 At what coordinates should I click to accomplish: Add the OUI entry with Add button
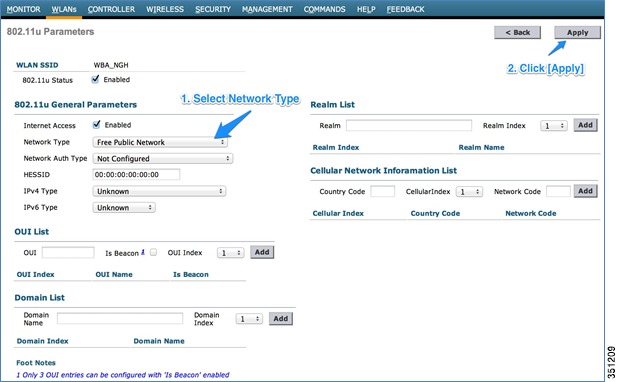click(x=262, y=252)
